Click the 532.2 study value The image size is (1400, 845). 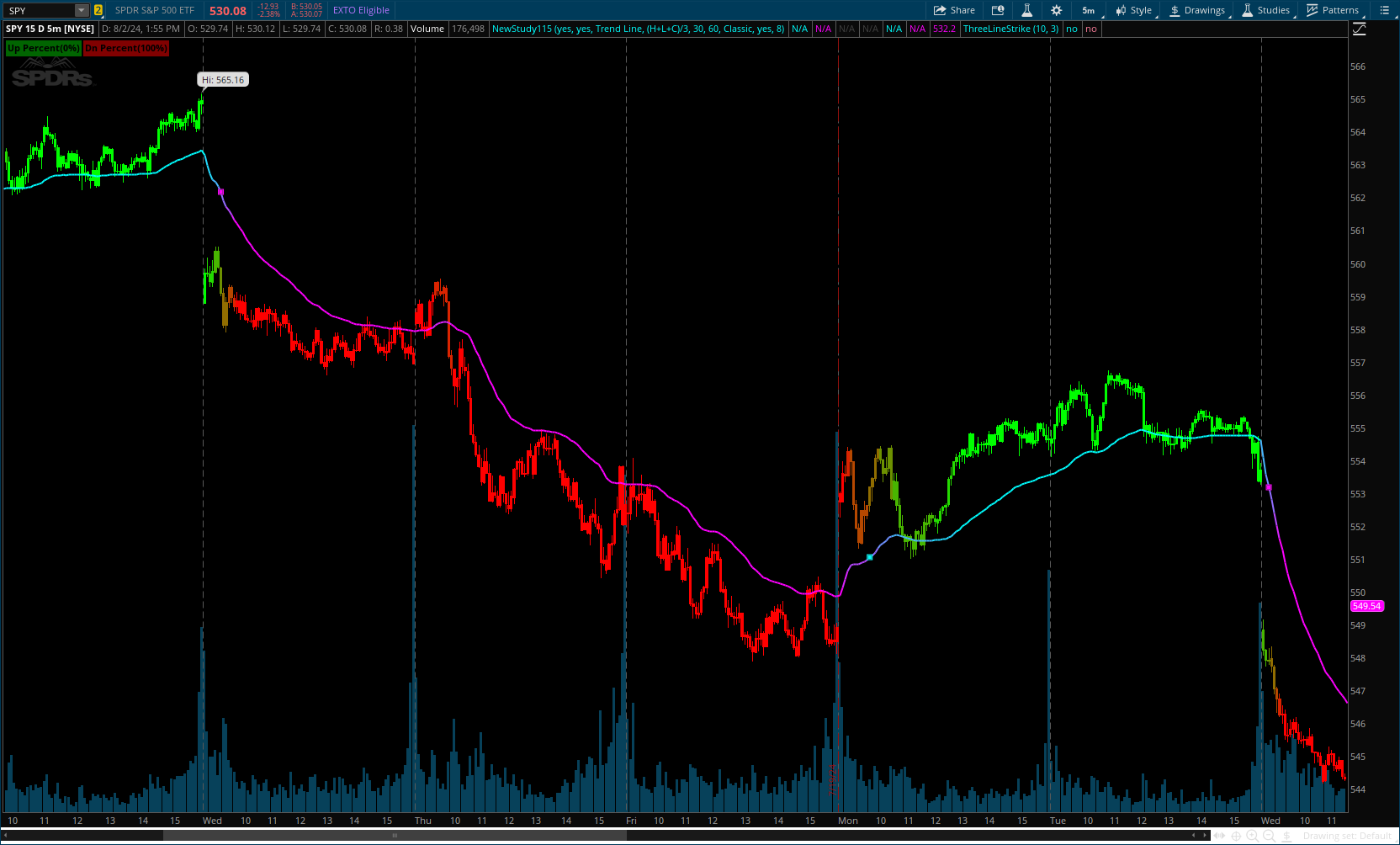[944, 29]
